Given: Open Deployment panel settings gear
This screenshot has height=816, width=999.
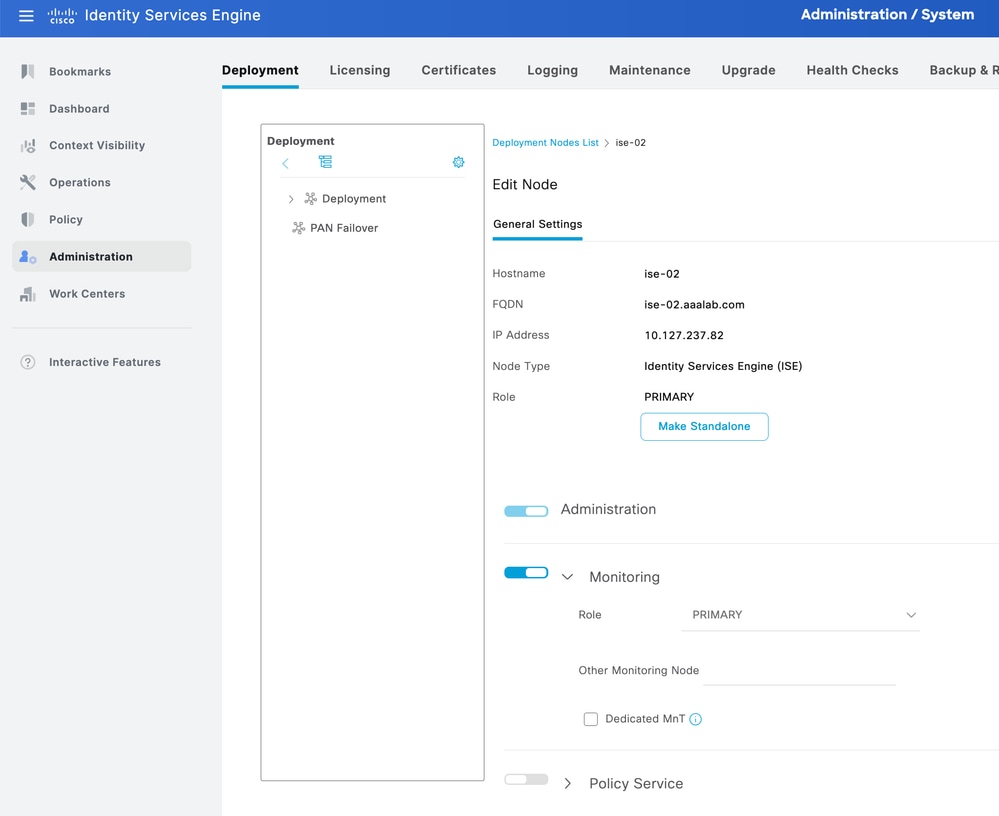Looking at the screenshot, I should point(458,162).
